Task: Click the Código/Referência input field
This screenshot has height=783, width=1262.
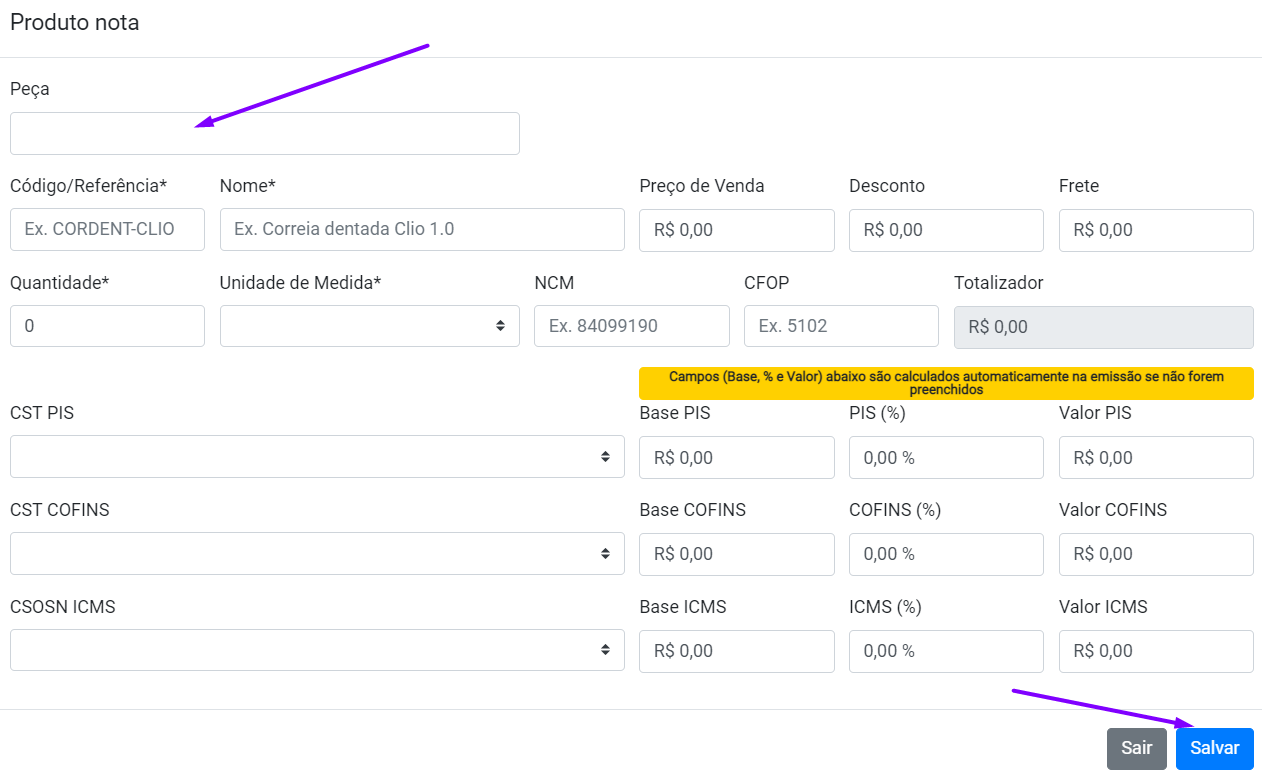Action: (107, 229)
